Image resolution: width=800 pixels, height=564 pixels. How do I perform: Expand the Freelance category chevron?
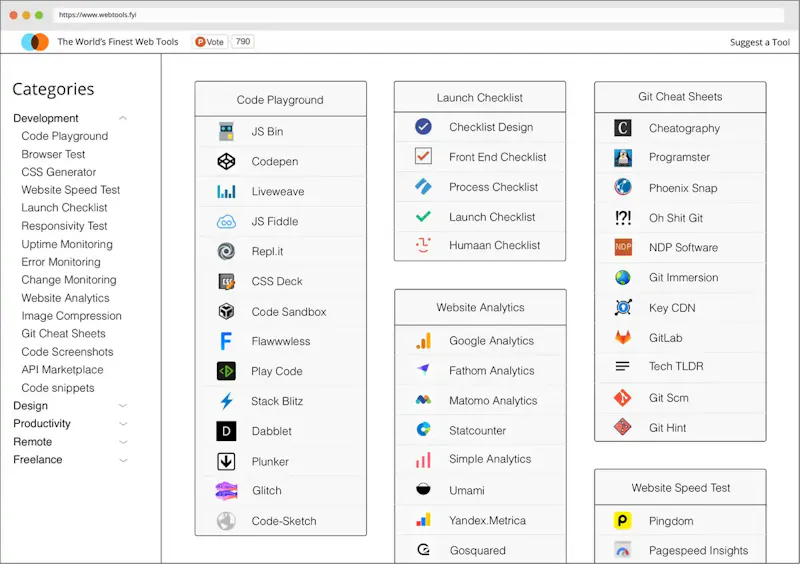(x=122, y=460)
